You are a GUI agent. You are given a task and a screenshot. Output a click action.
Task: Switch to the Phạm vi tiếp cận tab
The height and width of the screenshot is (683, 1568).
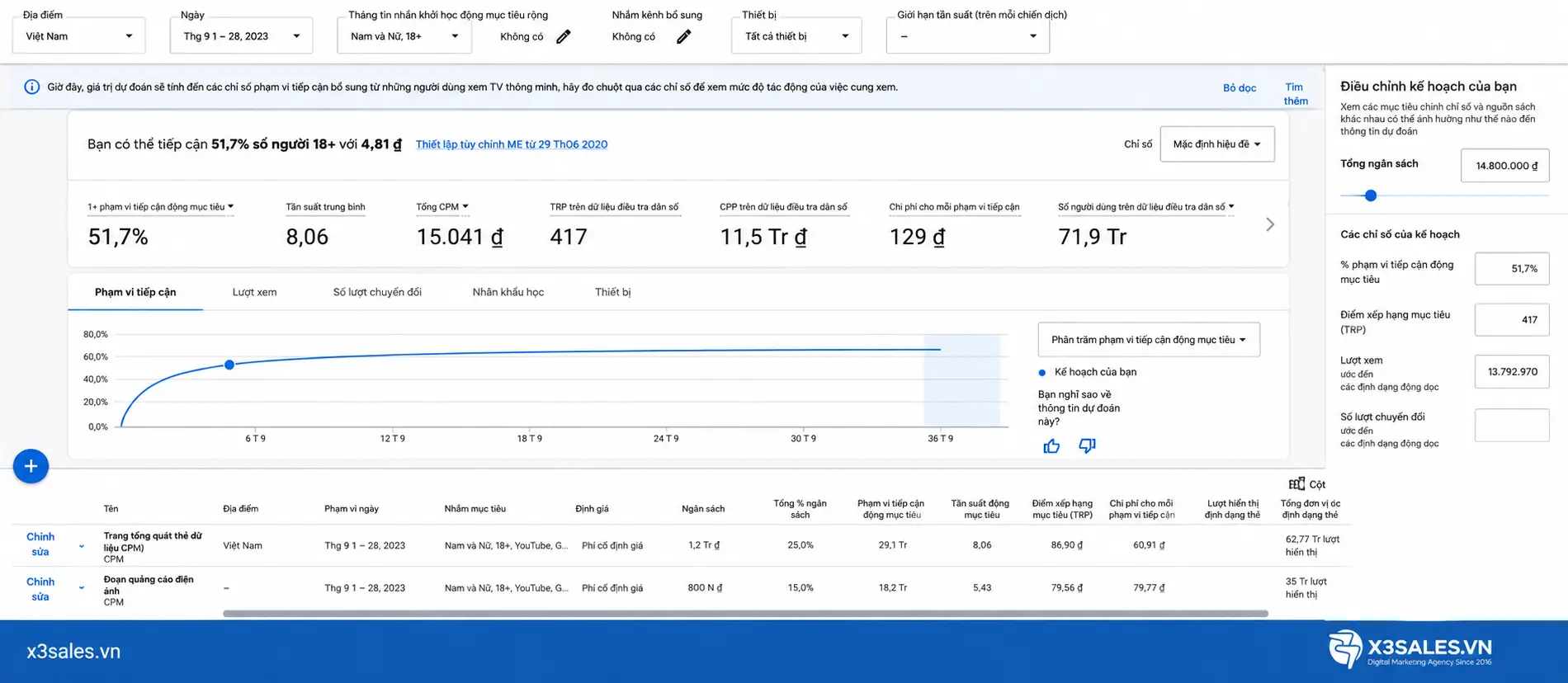pos(135,292)
